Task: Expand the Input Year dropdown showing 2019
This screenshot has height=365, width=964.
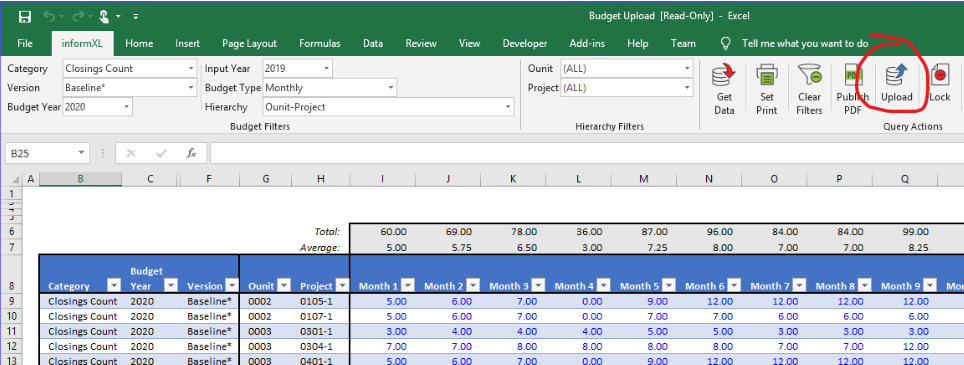Action: tap(326, 69)
